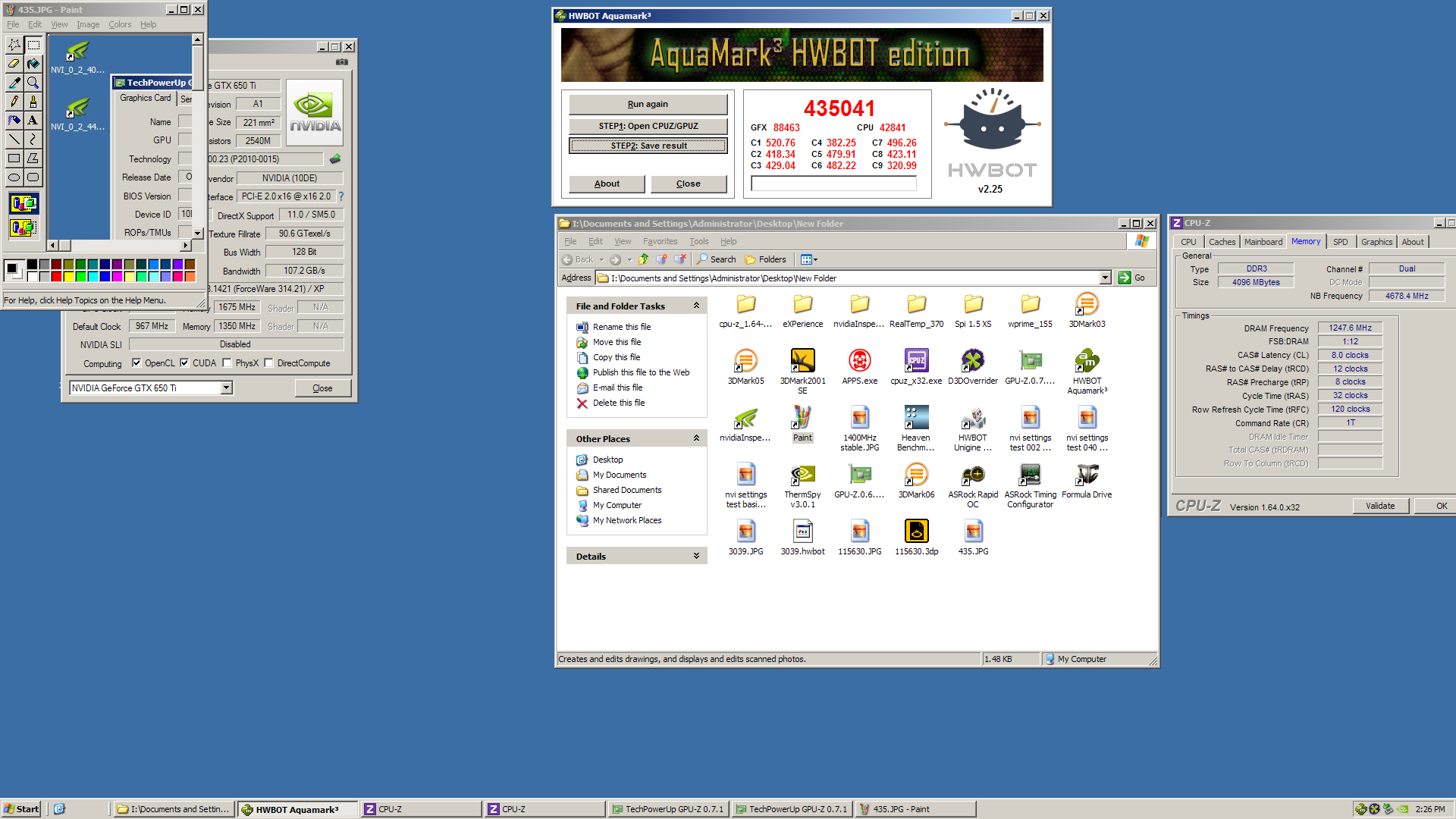Open the wprime_155 folder
Viewport: 1456px width, 819px height.
(1030, 311)
